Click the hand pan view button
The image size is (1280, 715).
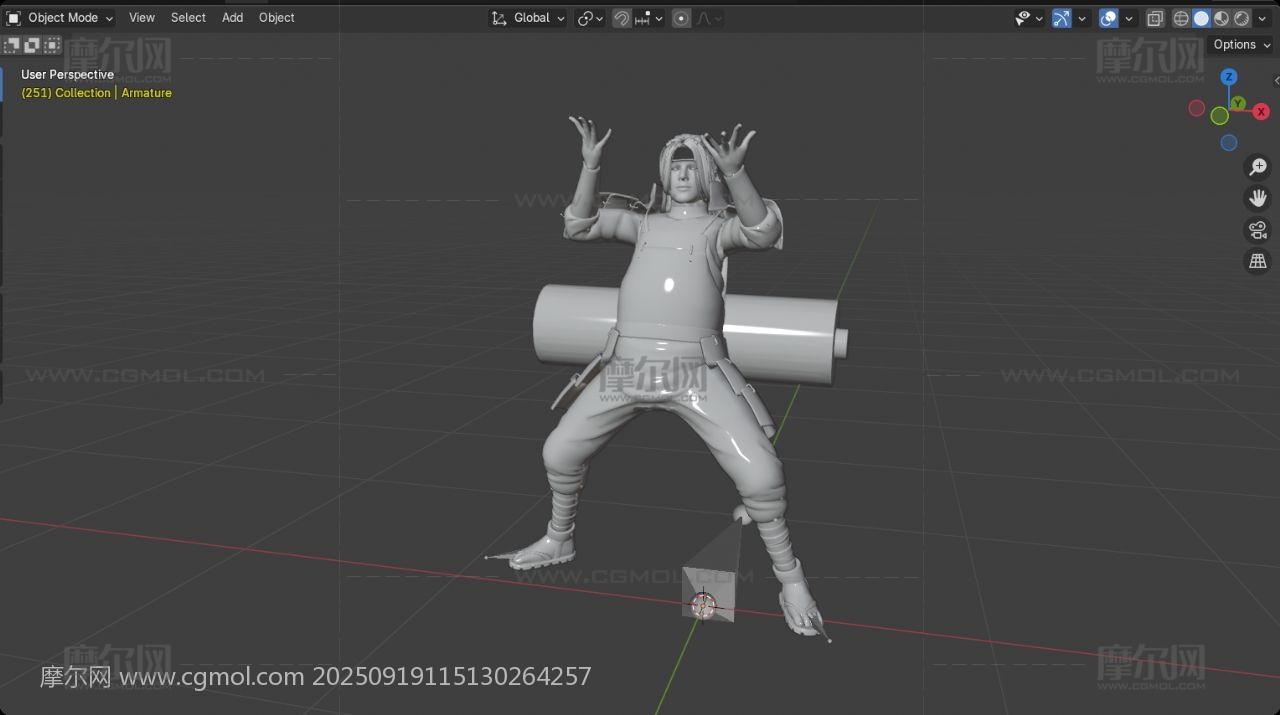coord(1258,198)
